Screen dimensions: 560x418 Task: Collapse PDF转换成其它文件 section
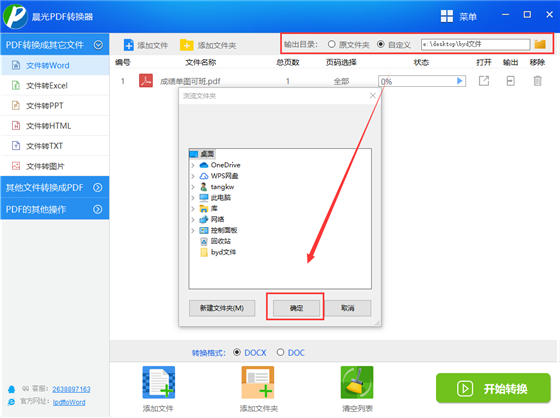(x=98, y=45)
